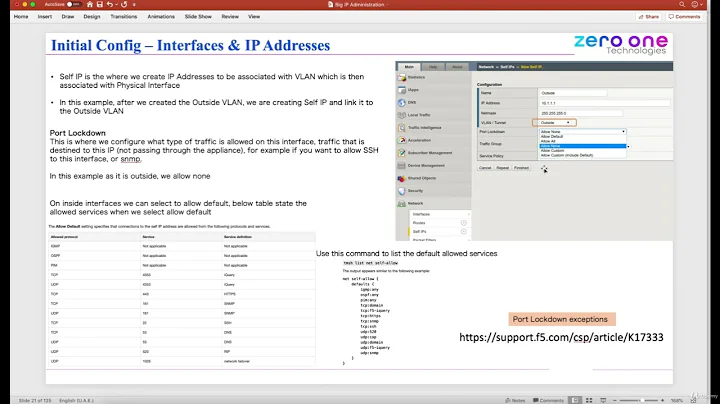This screenshot has height=404, width=720.
Task: Click the Shared Objects icon
Action: [402, 178]
